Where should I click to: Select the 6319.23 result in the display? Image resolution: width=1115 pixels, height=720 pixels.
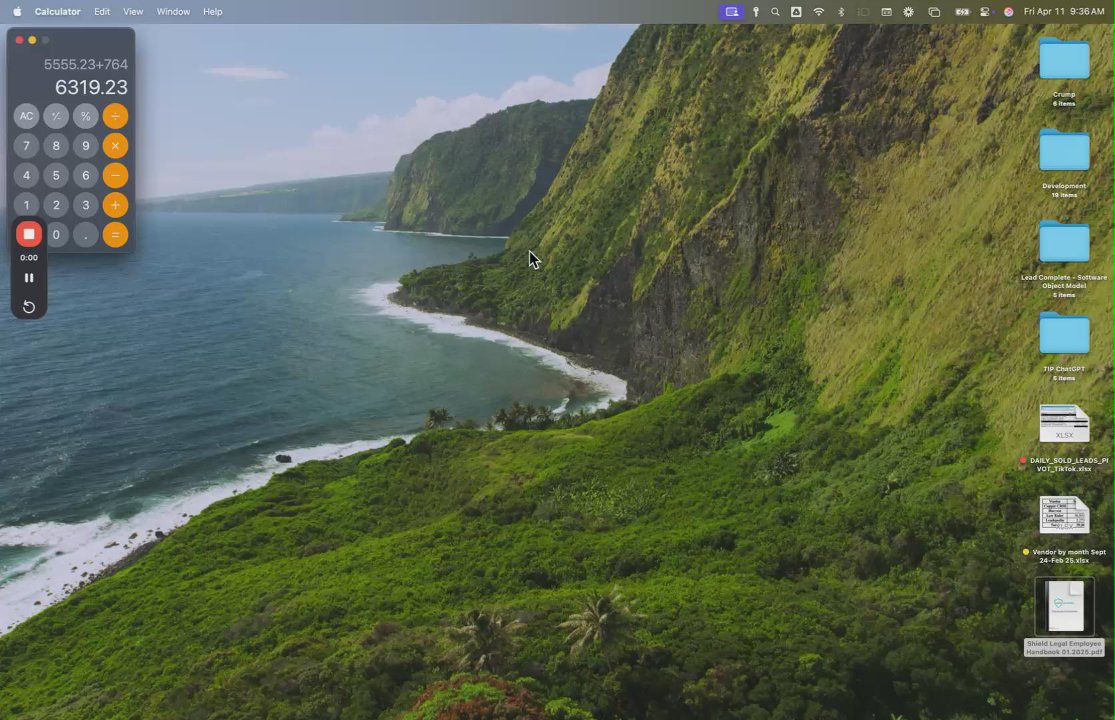coord(91,87)
